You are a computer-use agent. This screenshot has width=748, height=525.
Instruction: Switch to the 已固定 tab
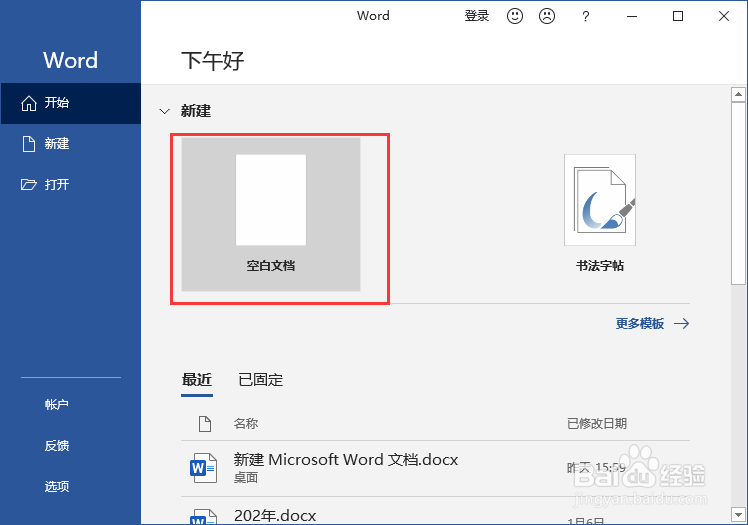(x=260, y=380)
